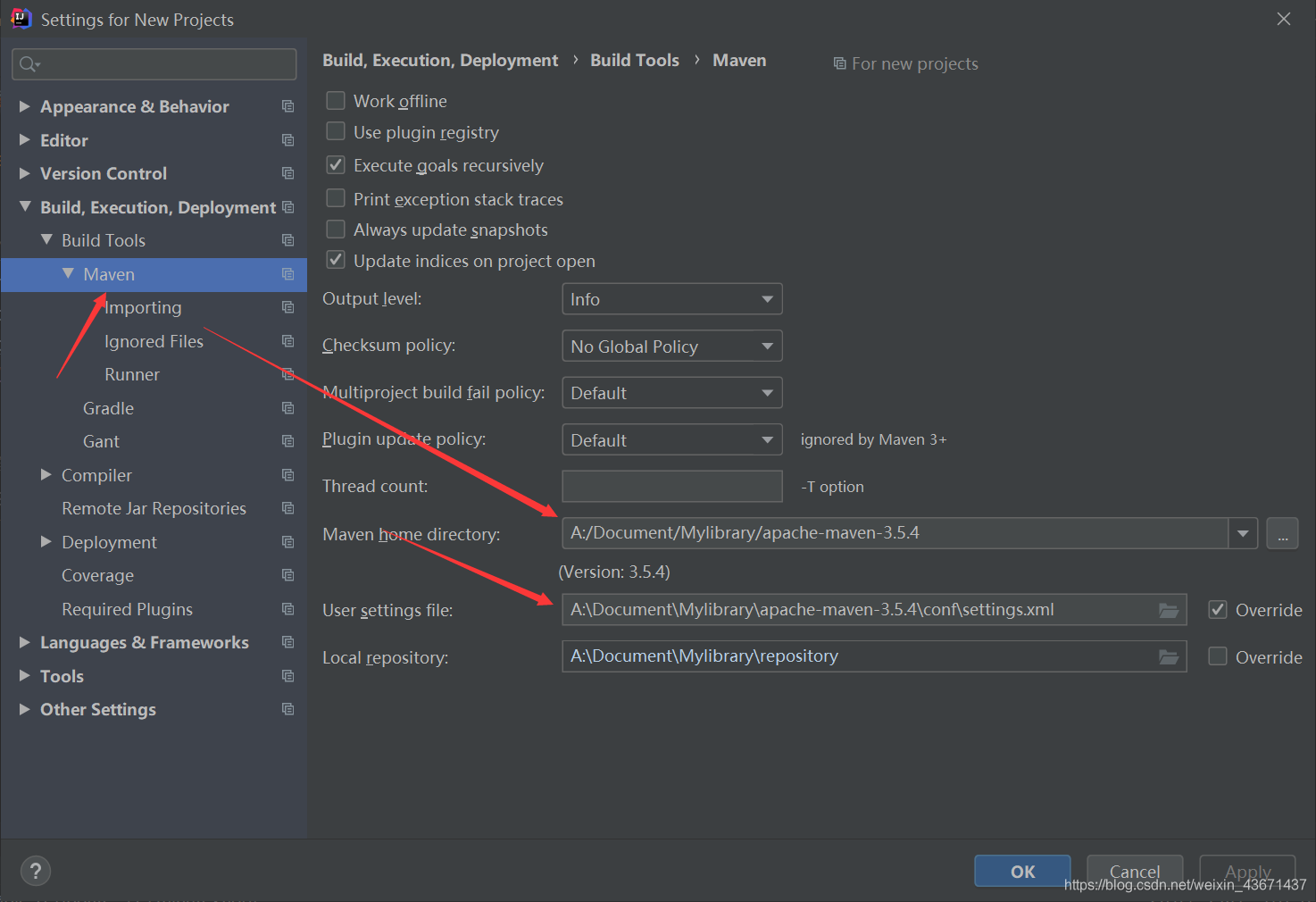This screenshot has width=1316, height=902.
Task: Select Importing under Maven
Action: click(143, 307)
